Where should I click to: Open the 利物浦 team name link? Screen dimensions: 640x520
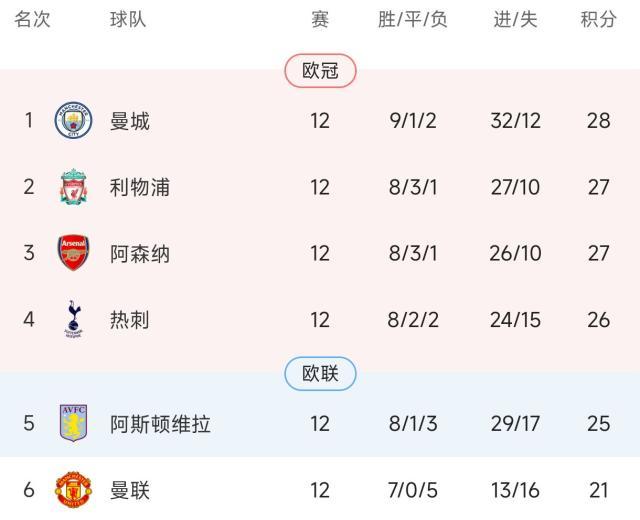click(x=140, y=187)
